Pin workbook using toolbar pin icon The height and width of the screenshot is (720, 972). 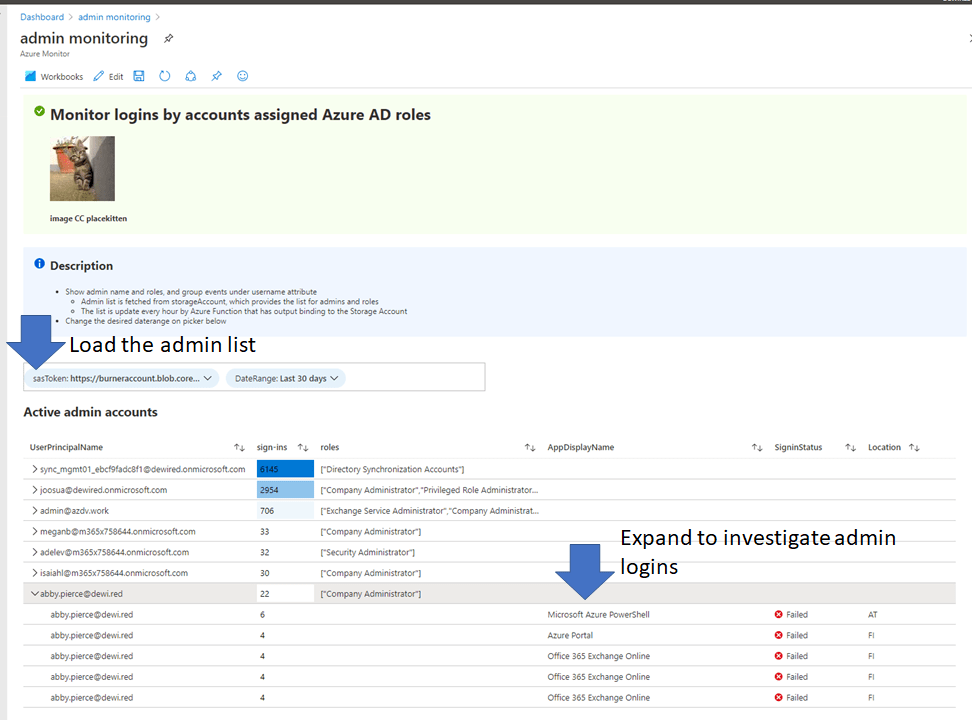[217, 76]
